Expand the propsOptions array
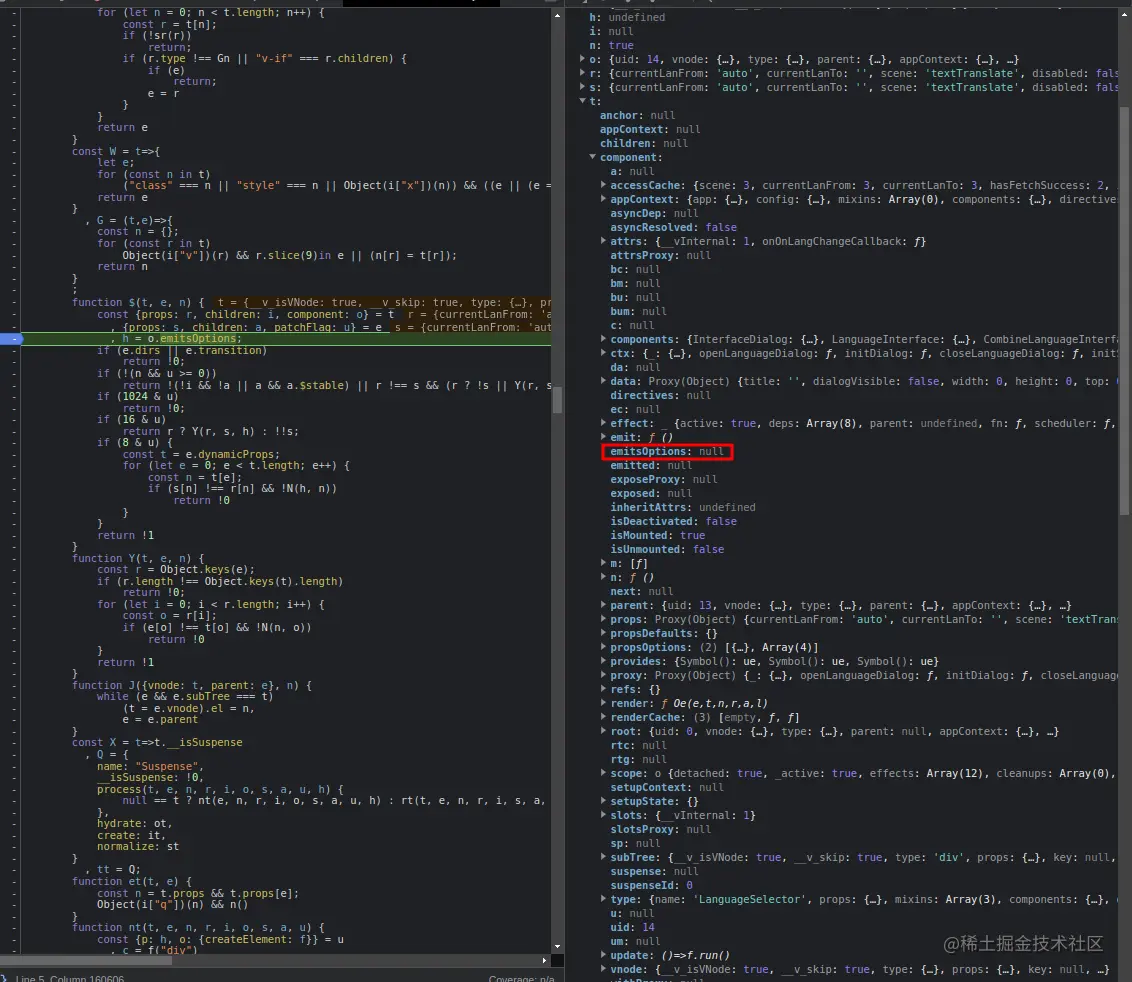The height and width of the screenshot is (982, 1132). [x=604, y=648]
